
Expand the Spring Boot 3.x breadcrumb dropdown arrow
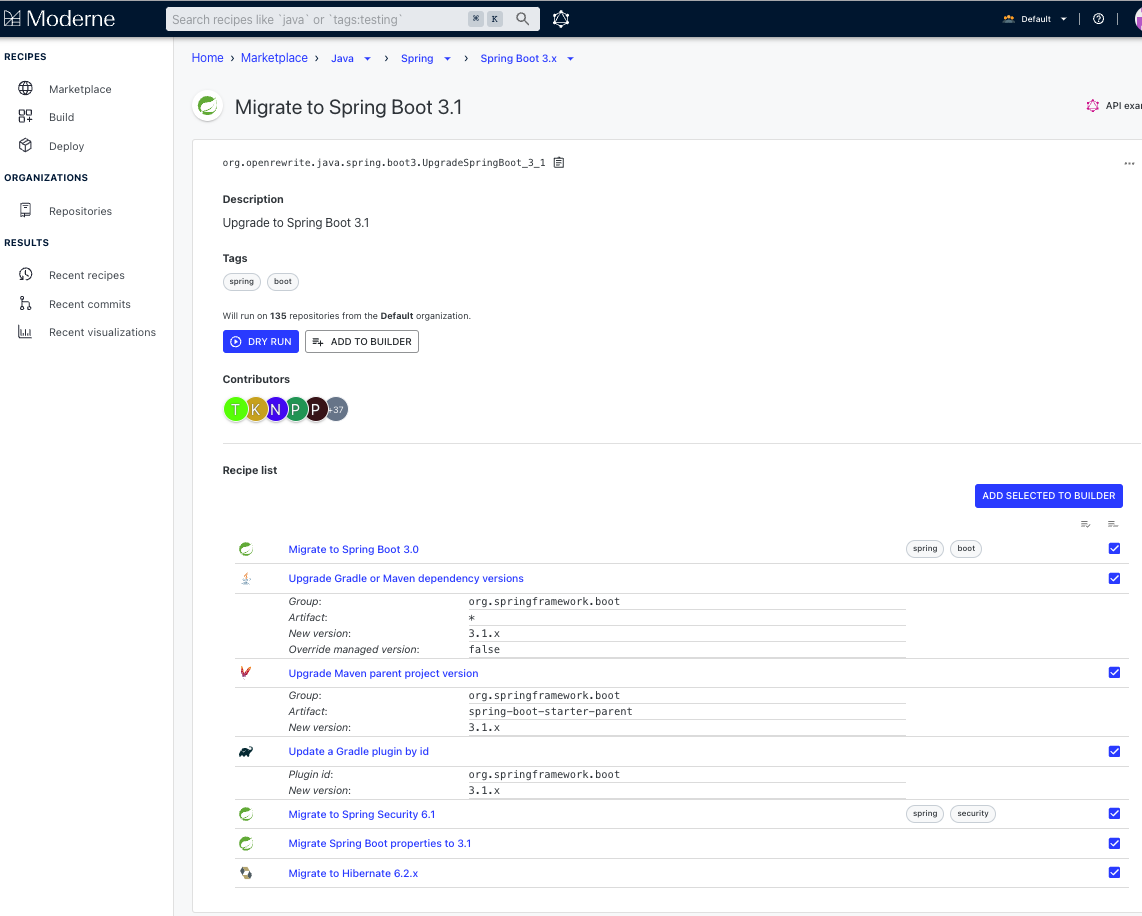tap(570, 59)
